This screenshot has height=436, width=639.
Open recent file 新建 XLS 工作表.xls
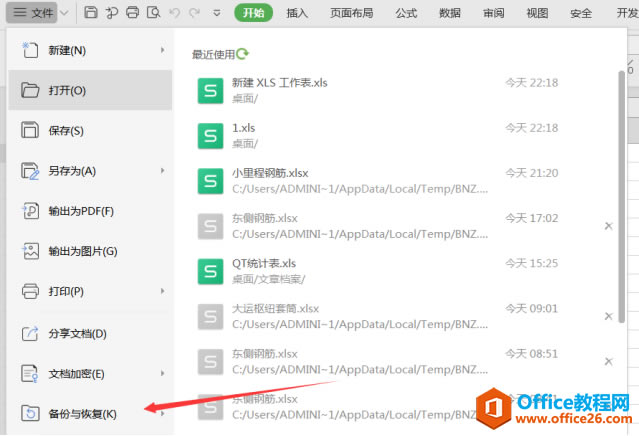tap(405, 90)
